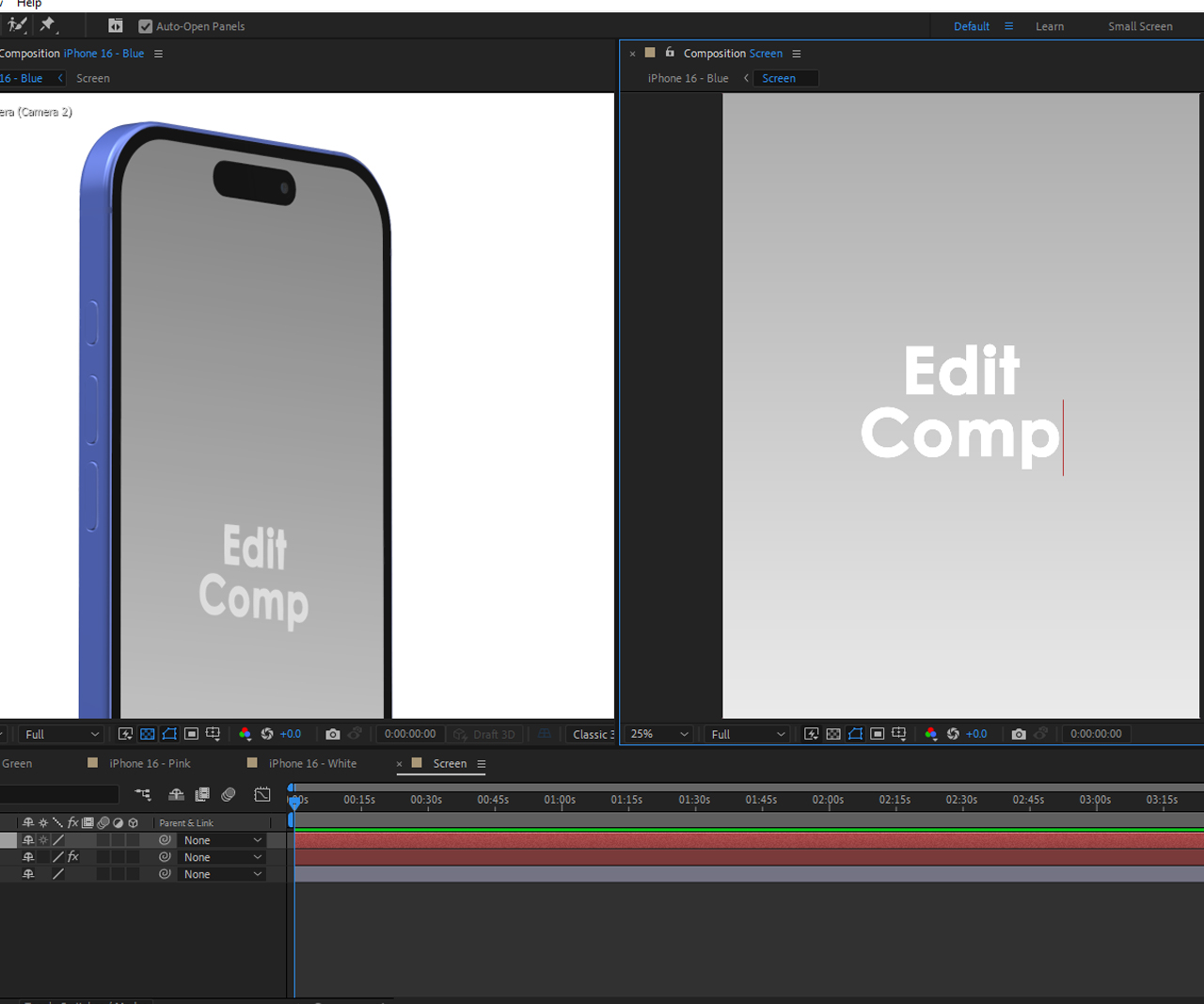Click the Learn workspace button
The width and height of the screenshot is (1204, 1004).
1051,26
